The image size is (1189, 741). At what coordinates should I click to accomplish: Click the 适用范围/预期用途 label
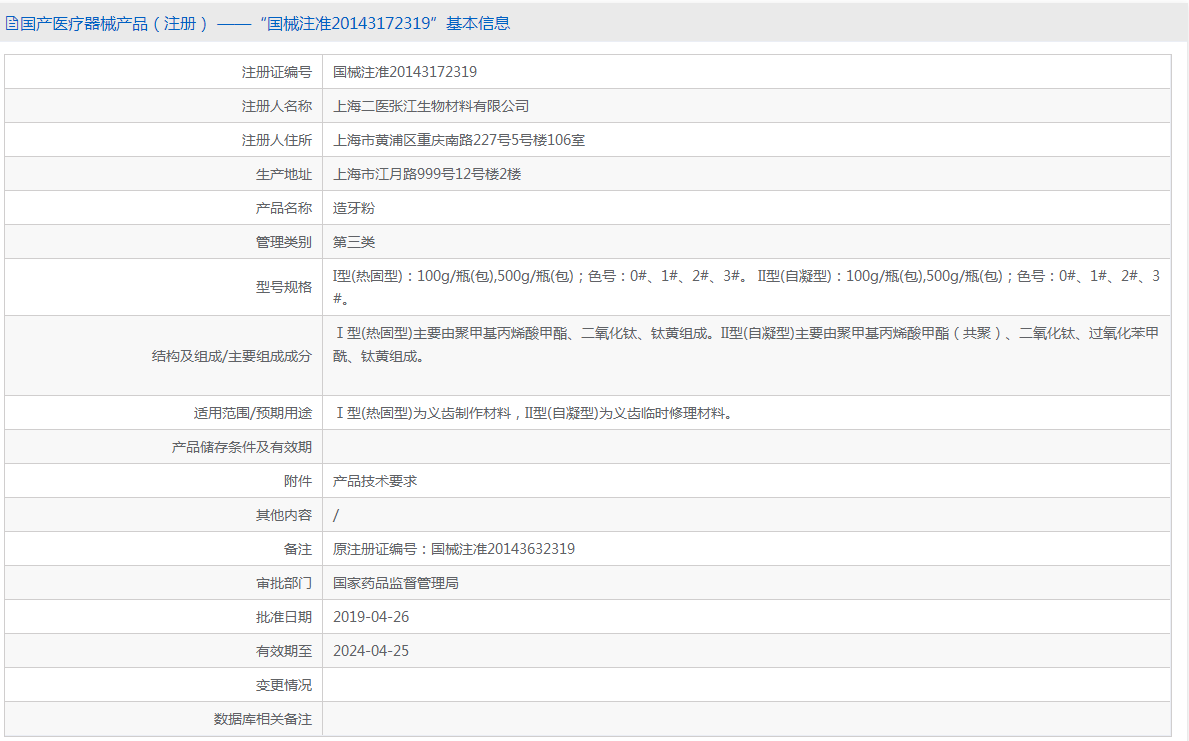(x=253, y=413)
